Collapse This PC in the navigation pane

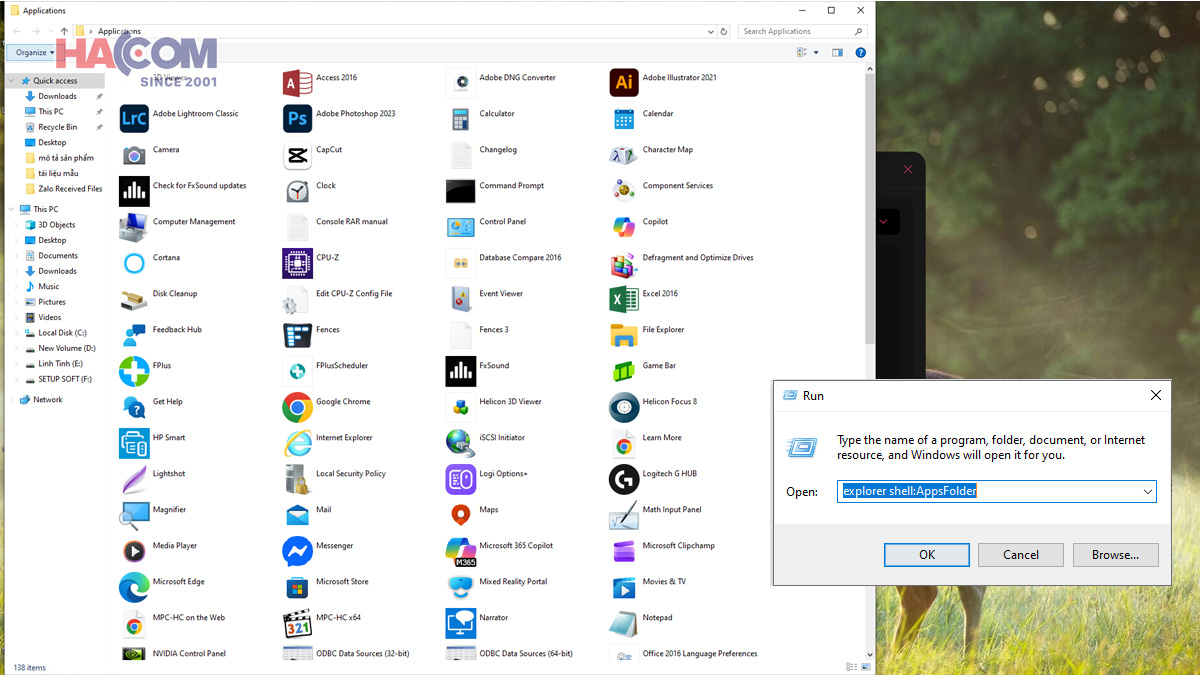point(12,209)
